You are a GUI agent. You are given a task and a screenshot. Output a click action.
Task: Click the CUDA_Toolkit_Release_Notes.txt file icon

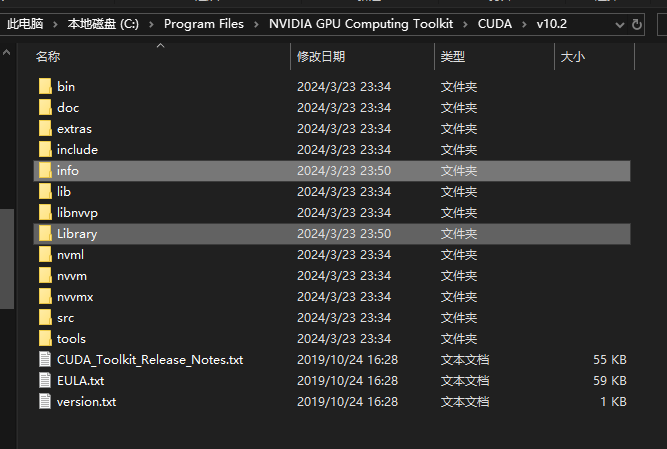[x=45, y=360]
